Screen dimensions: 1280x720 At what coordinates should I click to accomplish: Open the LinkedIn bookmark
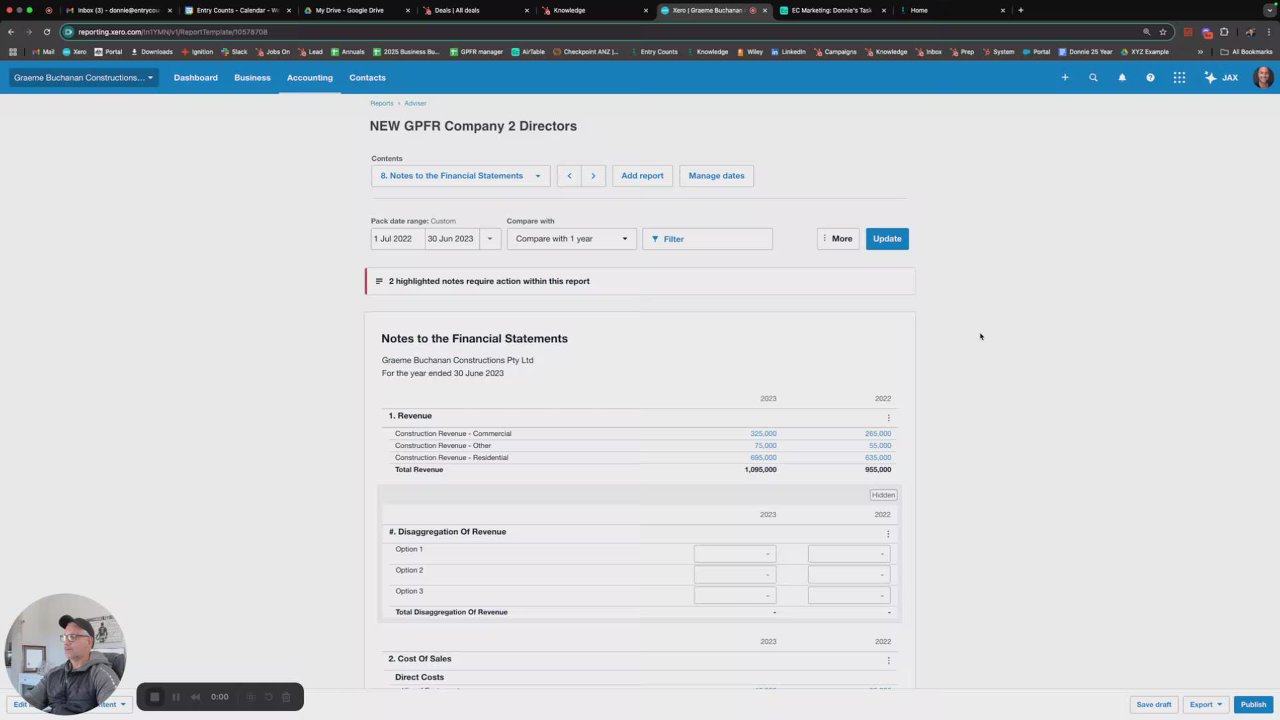coord(788,52)
